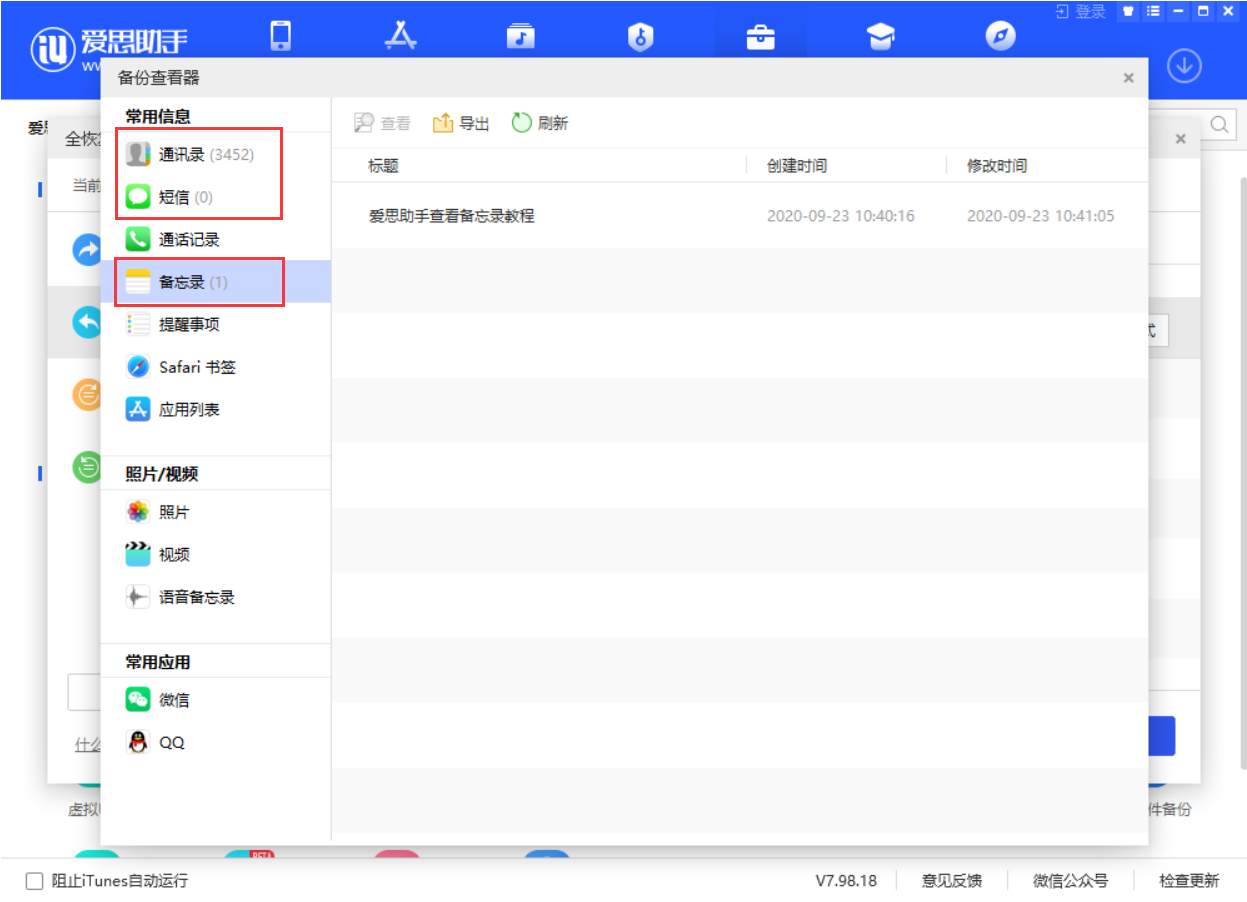Enable 阻止iTunes自动运行 checkbox

point(32,881)
